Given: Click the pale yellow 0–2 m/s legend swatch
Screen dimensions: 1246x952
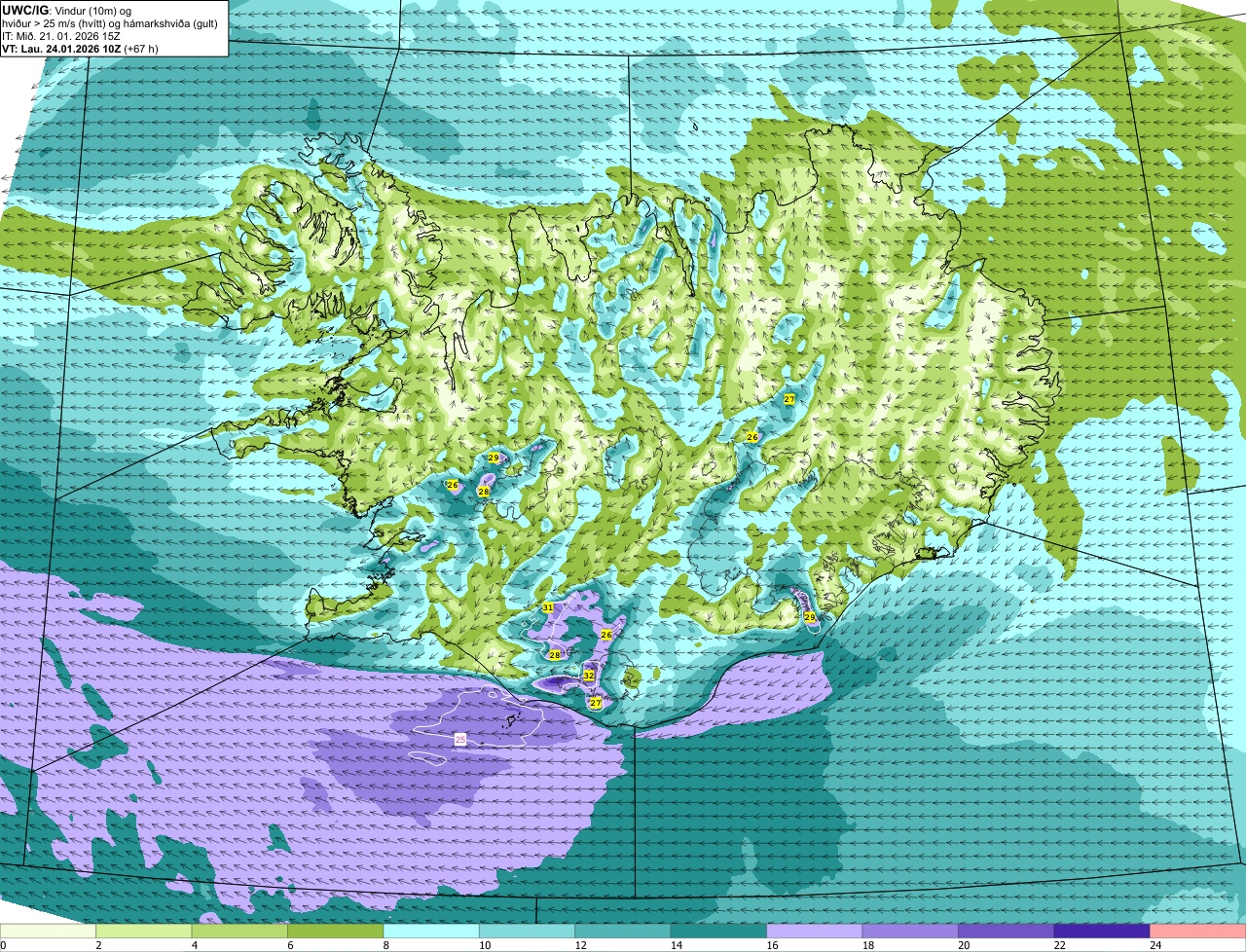Looking at the screenshot, I should pos(48,931).
